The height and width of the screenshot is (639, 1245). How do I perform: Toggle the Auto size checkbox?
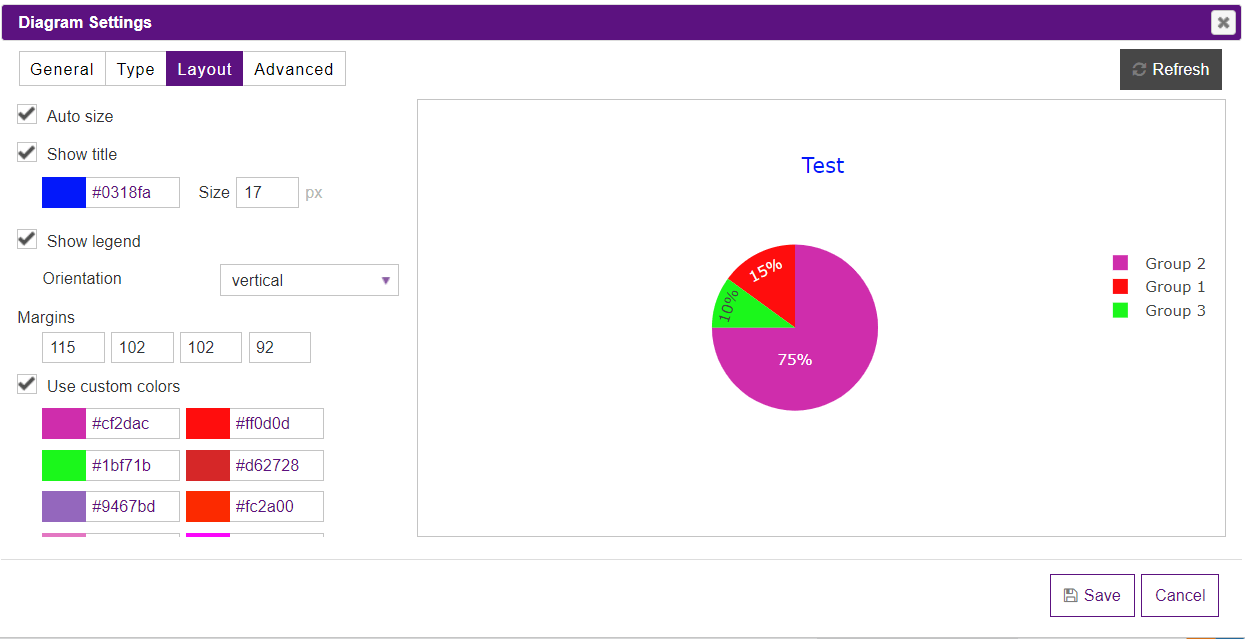[26, 113]
